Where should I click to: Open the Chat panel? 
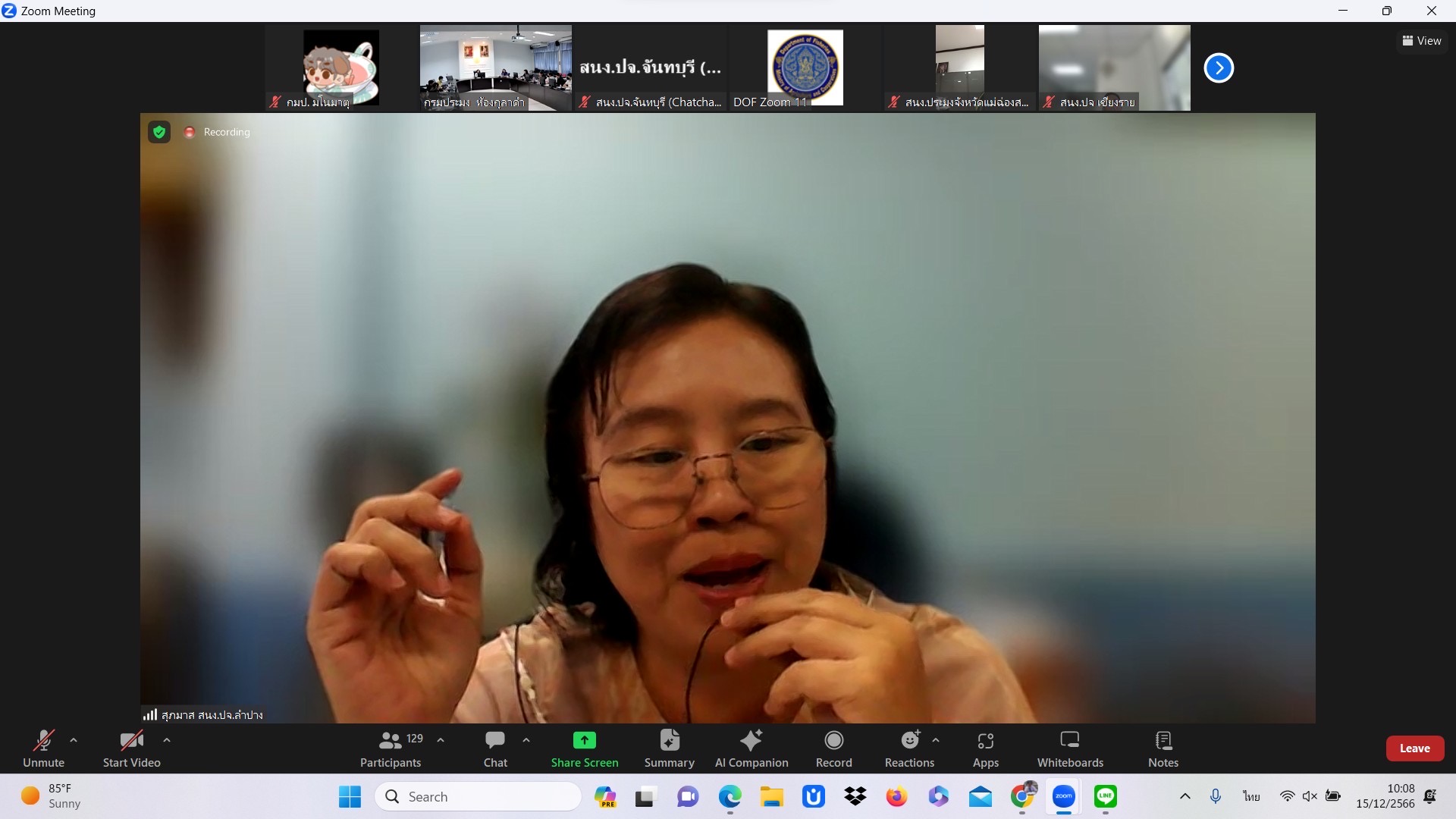(x=495, y=748)
